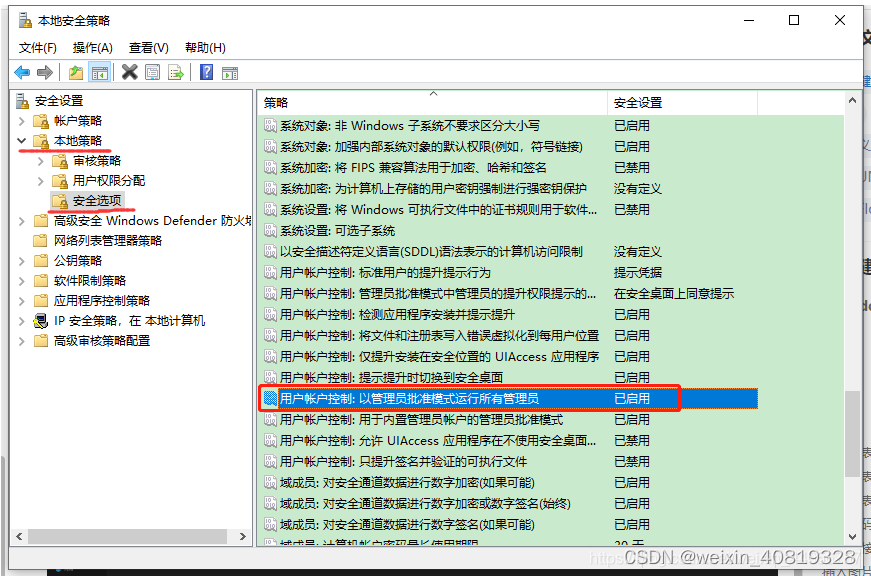Click the 应用程序控制策略 folder icon
The image size is (871, 576).
pos(41,301)
